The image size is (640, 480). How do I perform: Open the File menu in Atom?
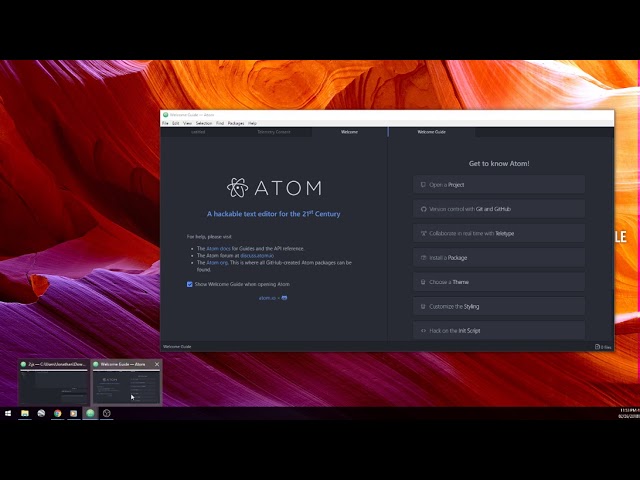point(165,123)
